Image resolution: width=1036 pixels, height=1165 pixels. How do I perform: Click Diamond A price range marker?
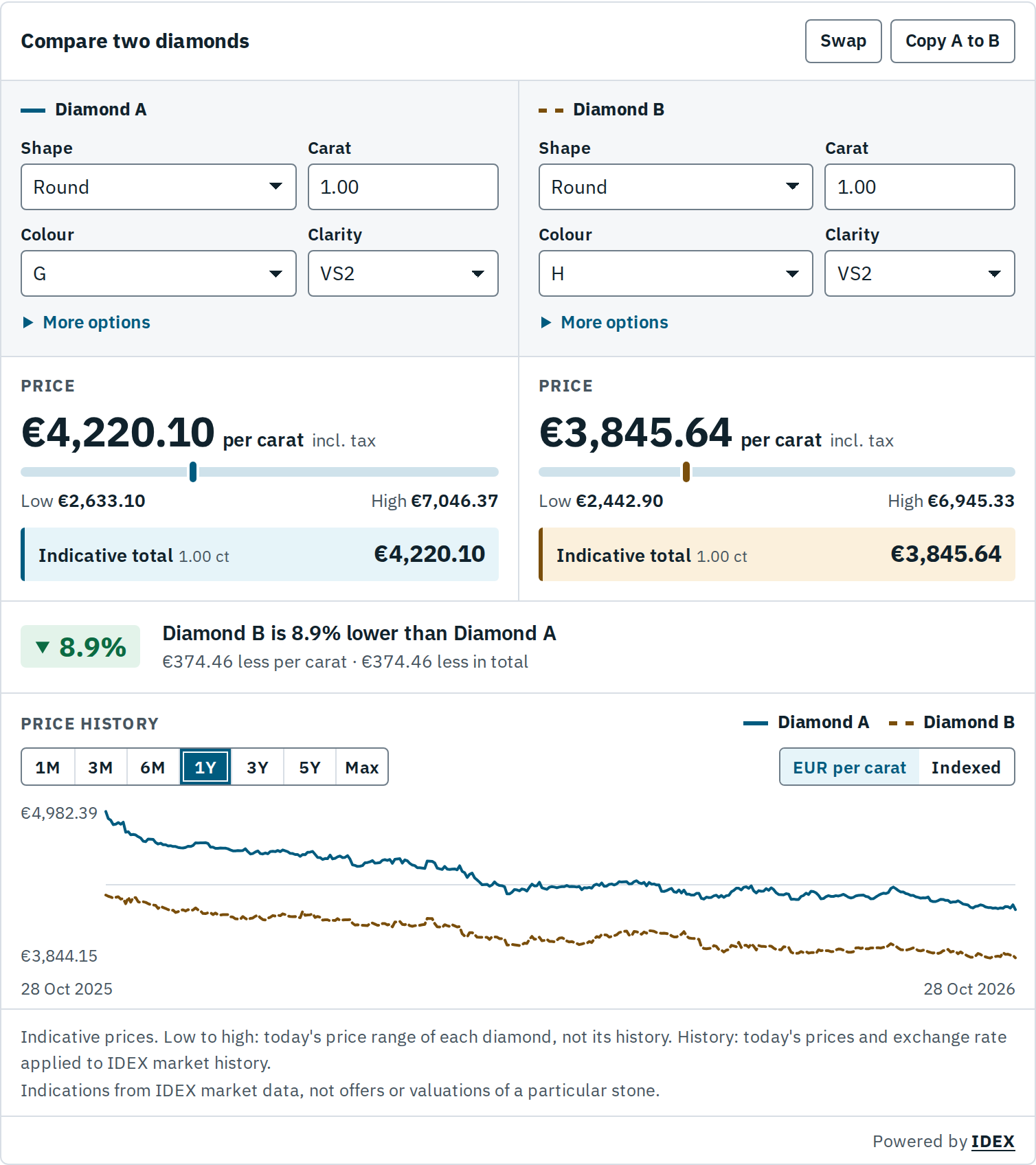(193, 472)
